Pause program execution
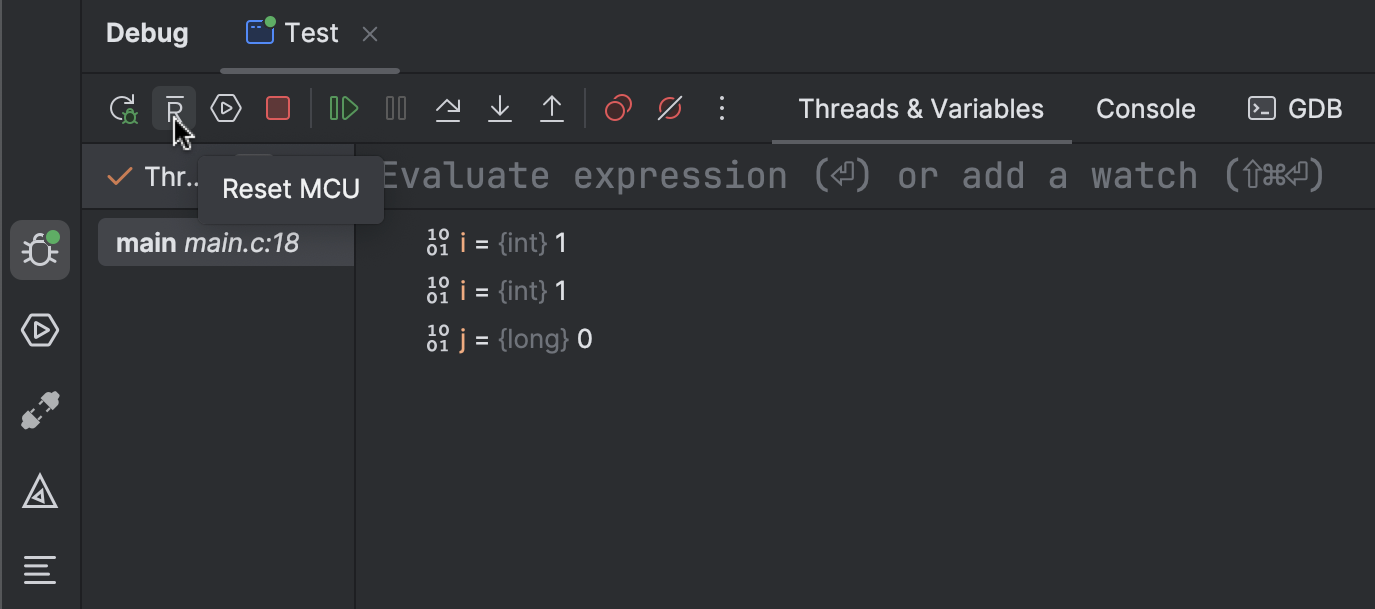Image resolution: width=1375 pixels, height=609 pixels. tap(395, 108)
